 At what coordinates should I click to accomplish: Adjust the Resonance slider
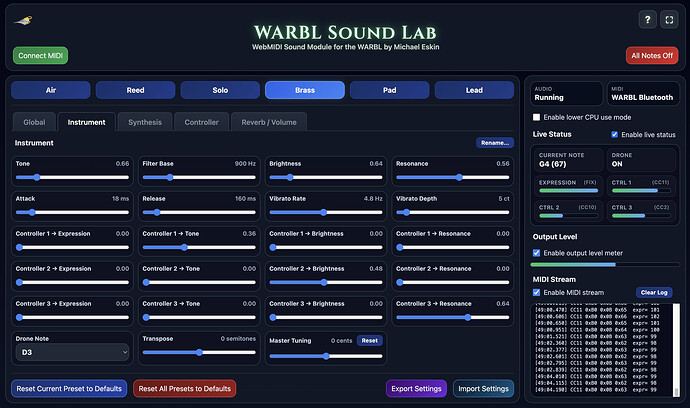pyautogui.click(x=452, y=177)
